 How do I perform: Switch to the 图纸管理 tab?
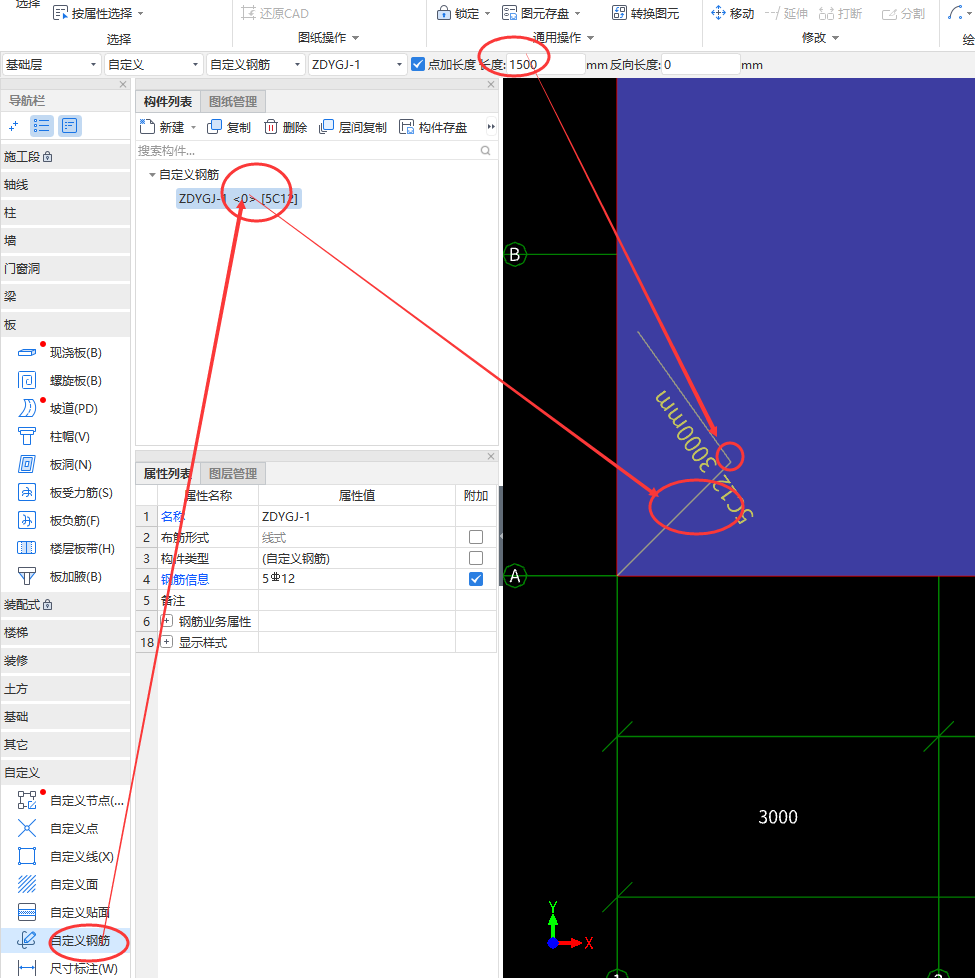tap(233, 101)
